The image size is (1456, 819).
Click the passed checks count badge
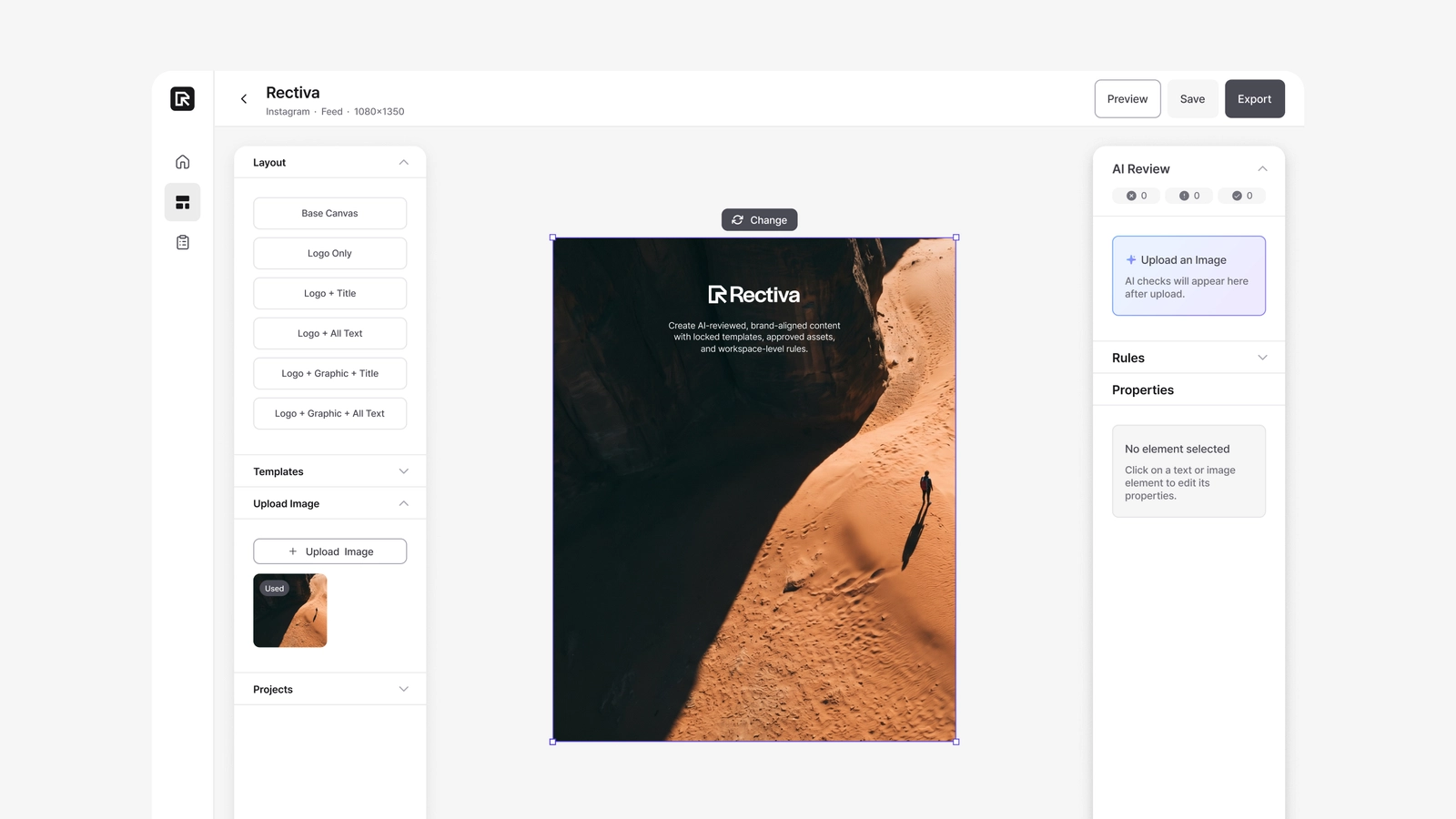coord(1241,196)
